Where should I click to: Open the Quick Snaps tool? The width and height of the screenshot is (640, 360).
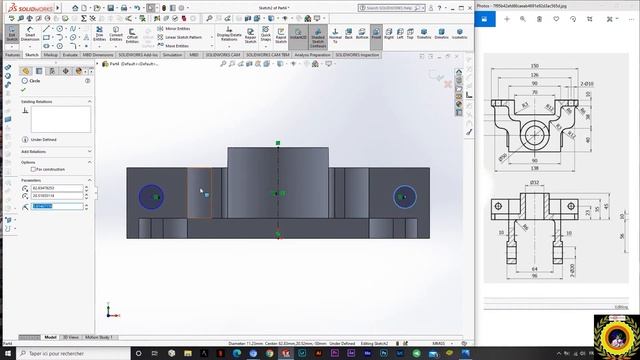click(265, 33)
